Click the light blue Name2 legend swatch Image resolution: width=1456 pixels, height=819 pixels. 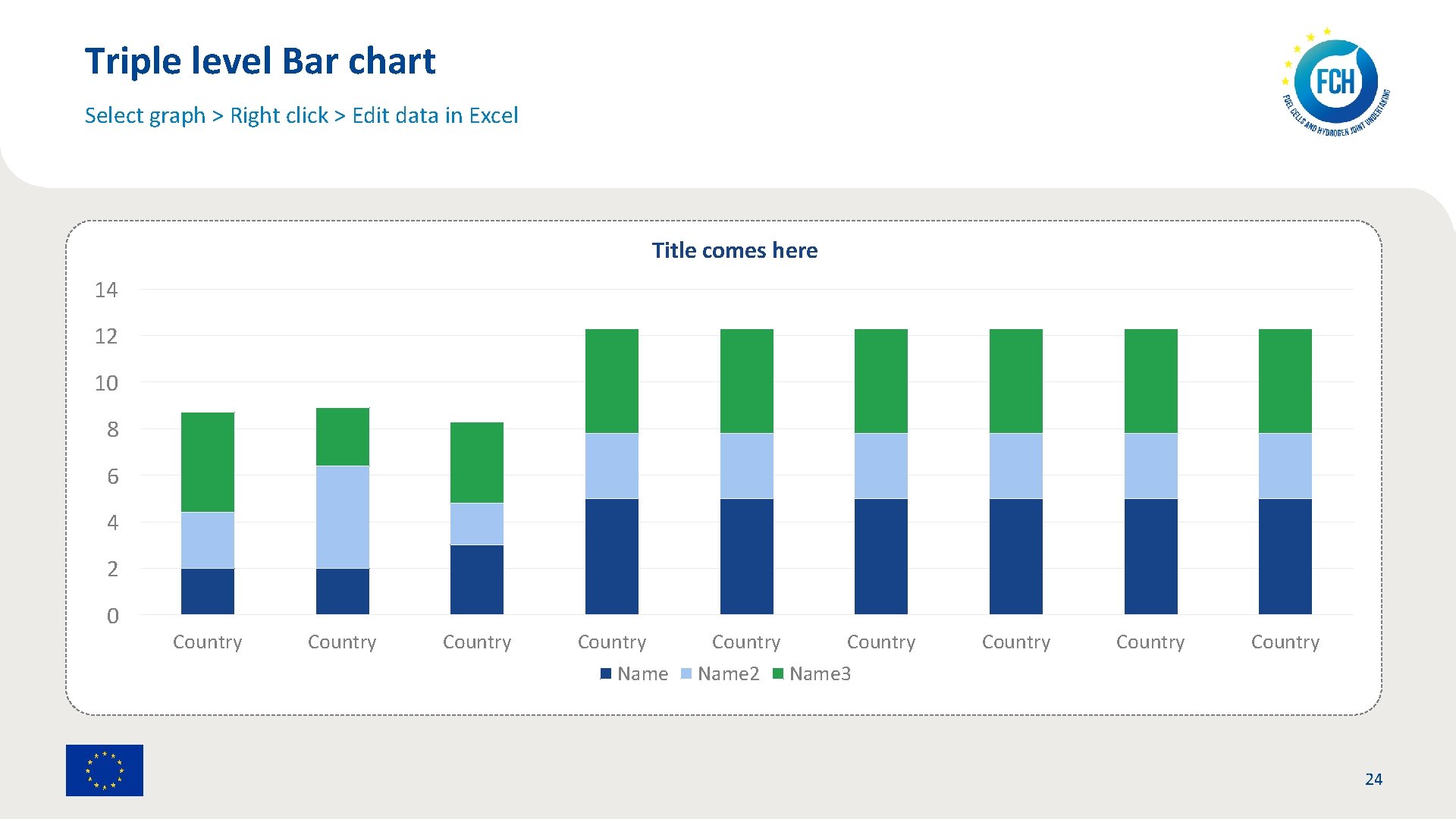[x=686, y=673]
